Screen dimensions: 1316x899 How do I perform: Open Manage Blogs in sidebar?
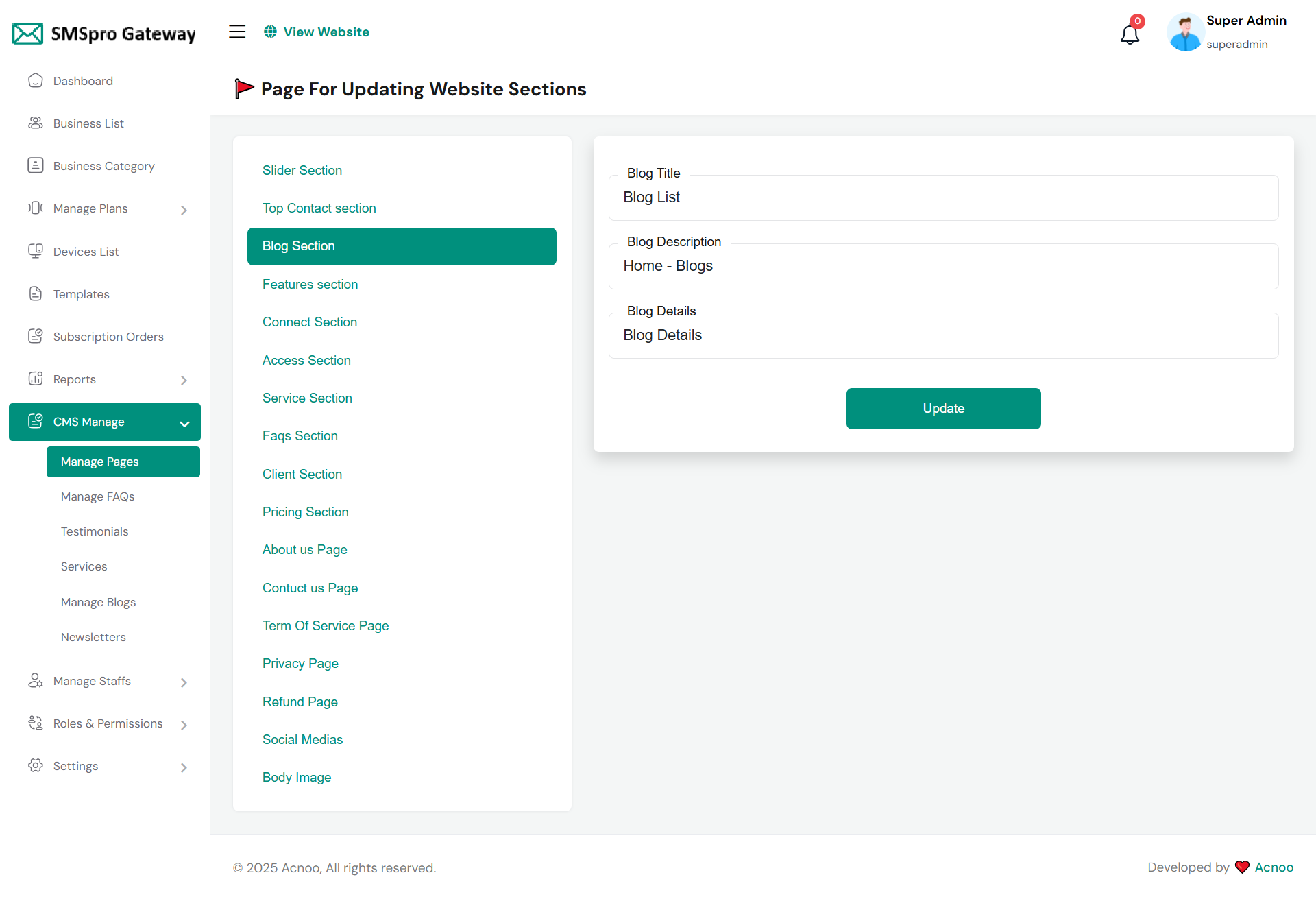point(98,602)
